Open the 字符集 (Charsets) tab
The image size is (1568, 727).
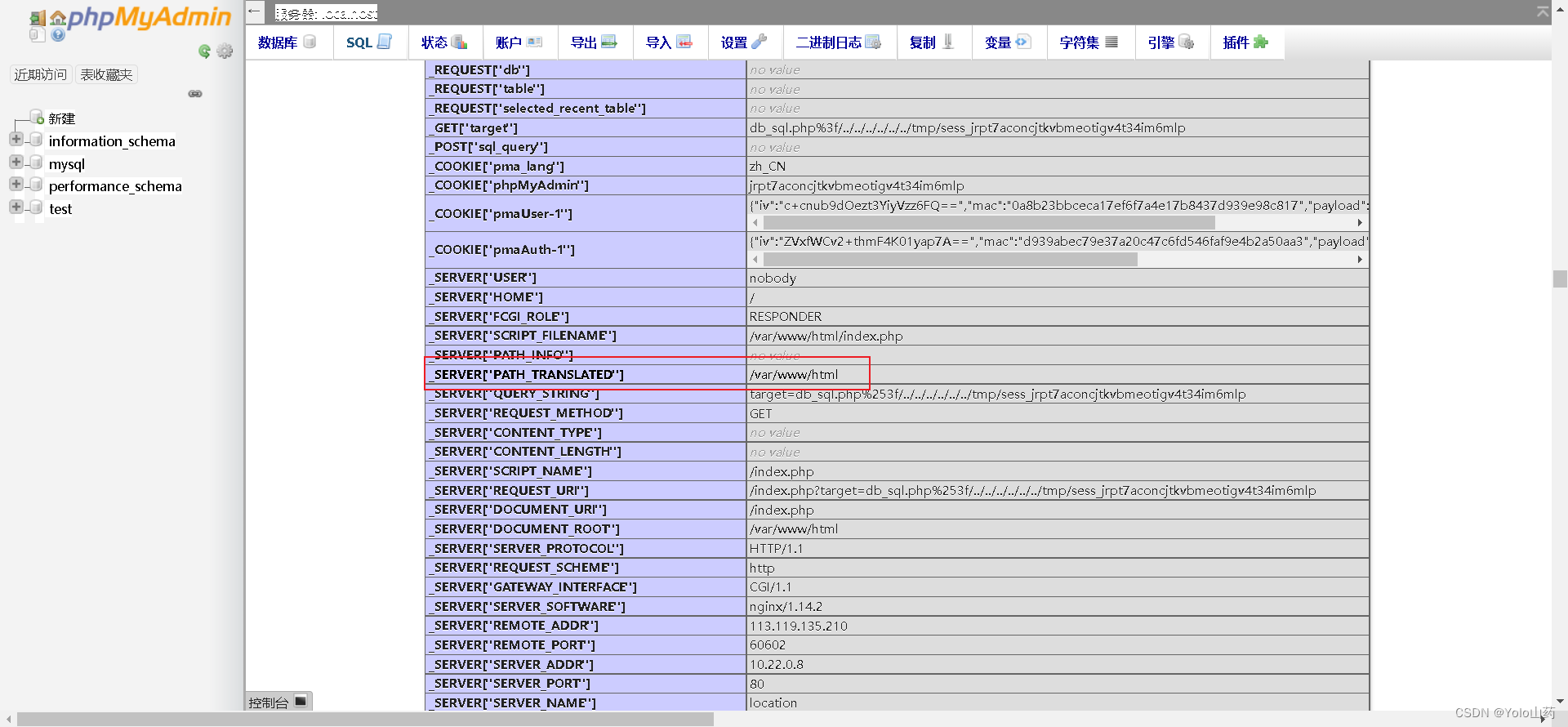(1091, 42)
